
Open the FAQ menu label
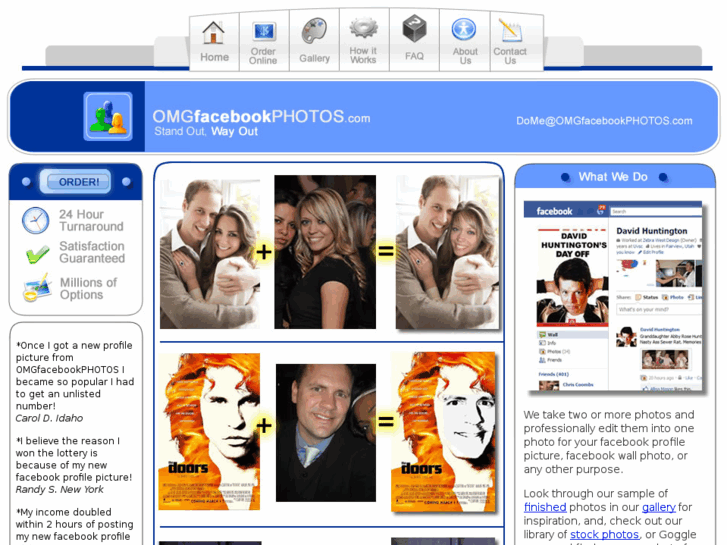(414, 56)
